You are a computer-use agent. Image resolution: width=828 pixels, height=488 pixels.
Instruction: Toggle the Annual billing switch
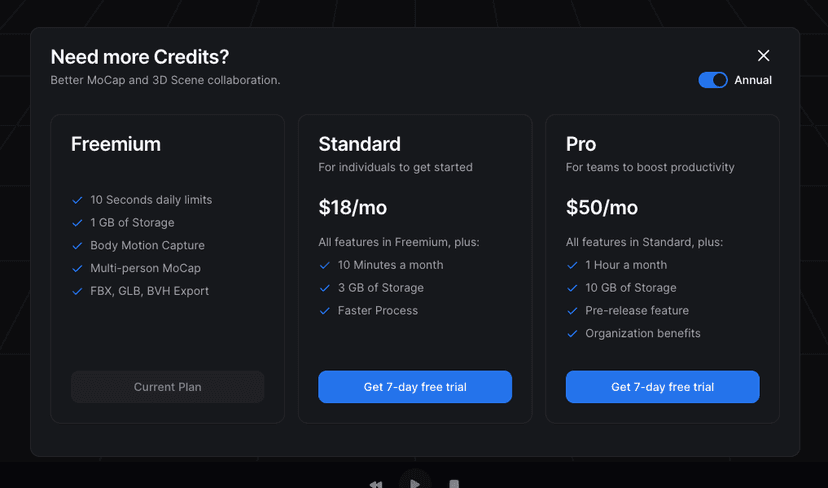[x=713, y=80]
